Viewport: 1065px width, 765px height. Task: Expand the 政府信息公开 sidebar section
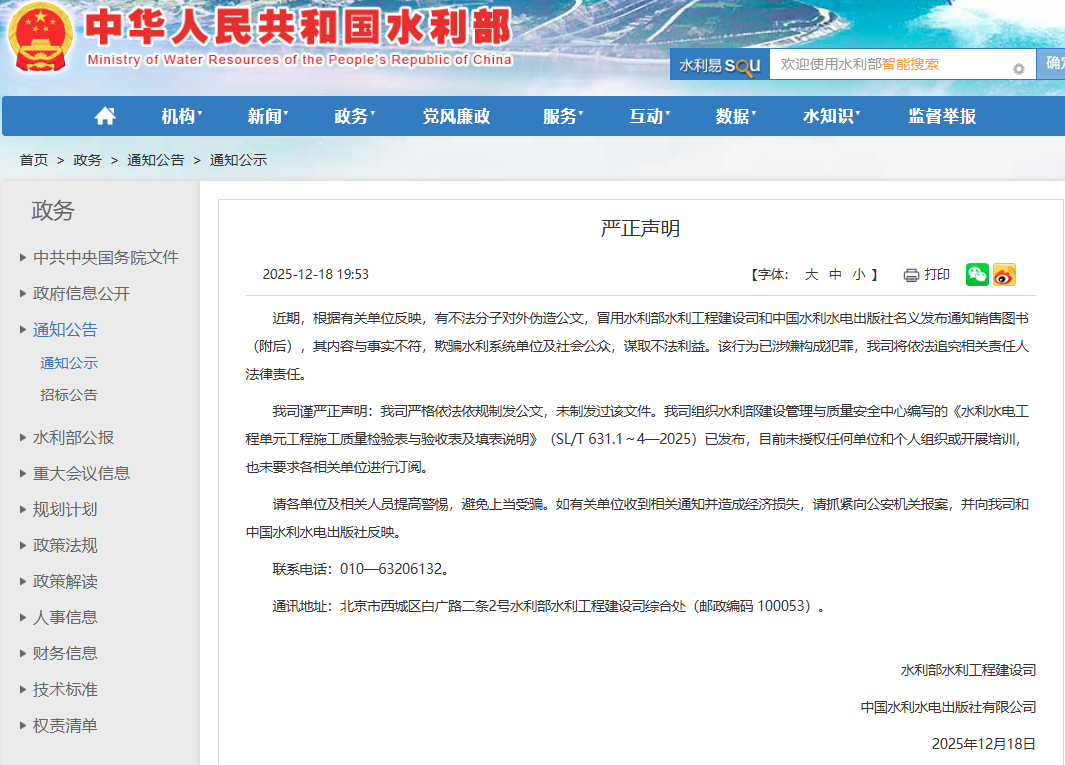click(x=81, y=294)
